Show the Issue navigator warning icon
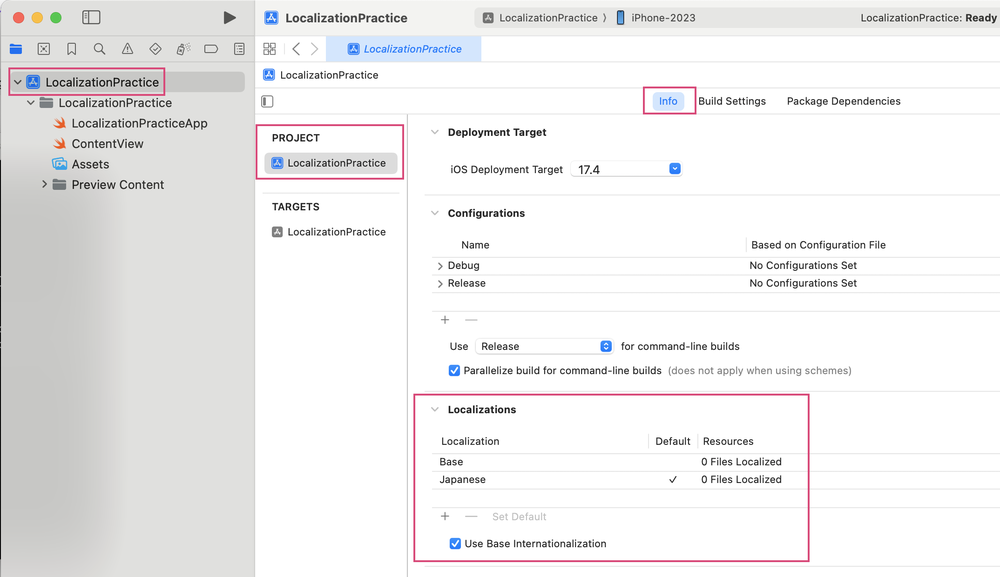The height and width of the screenshot is (577, 1000). [127, 49]
